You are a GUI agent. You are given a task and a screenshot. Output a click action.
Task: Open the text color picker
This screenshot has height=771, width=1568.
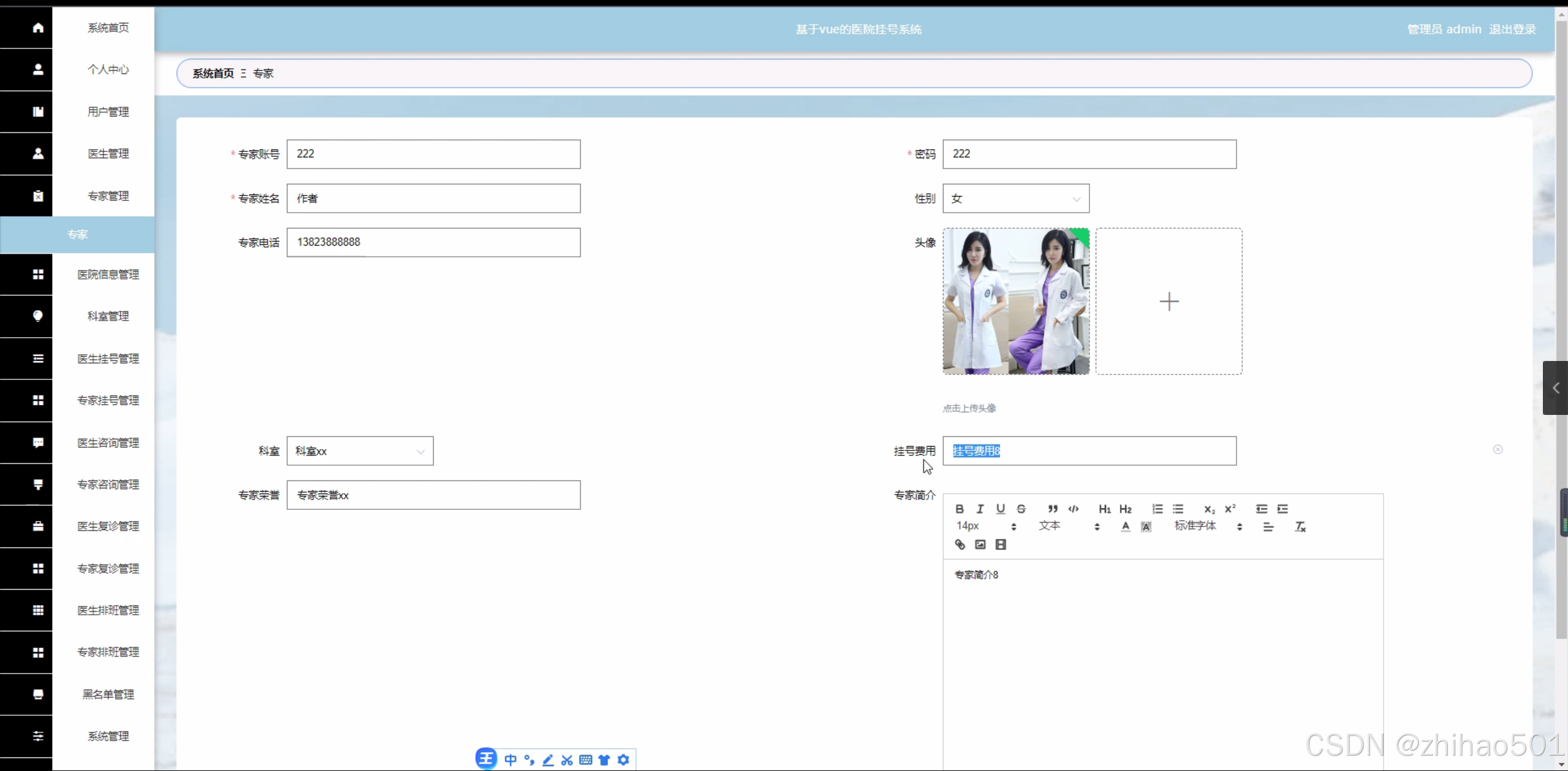pos(1125,526)
